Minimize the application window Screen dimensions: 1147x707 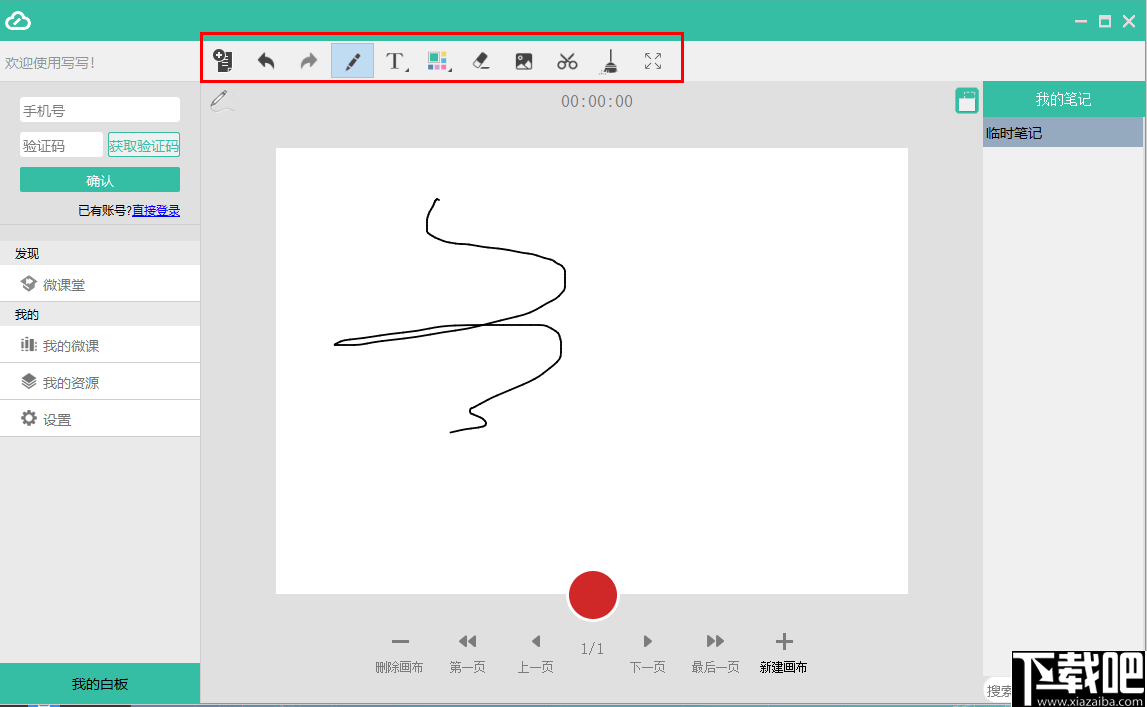point(1080,21)
